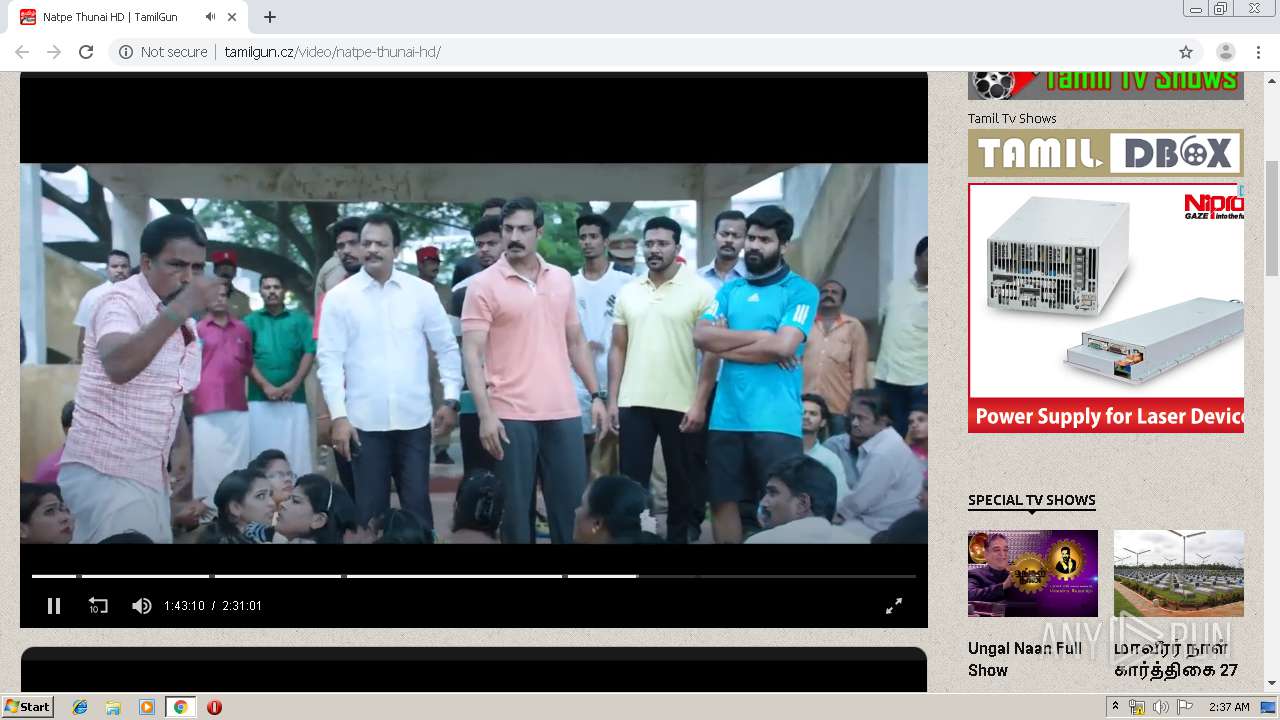Reload the current page

86,52
